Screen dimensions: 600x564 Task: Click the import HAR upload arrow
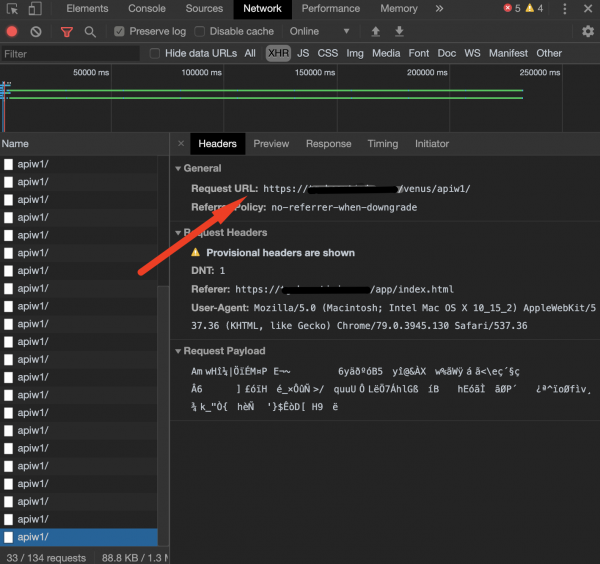pos(375,32)
